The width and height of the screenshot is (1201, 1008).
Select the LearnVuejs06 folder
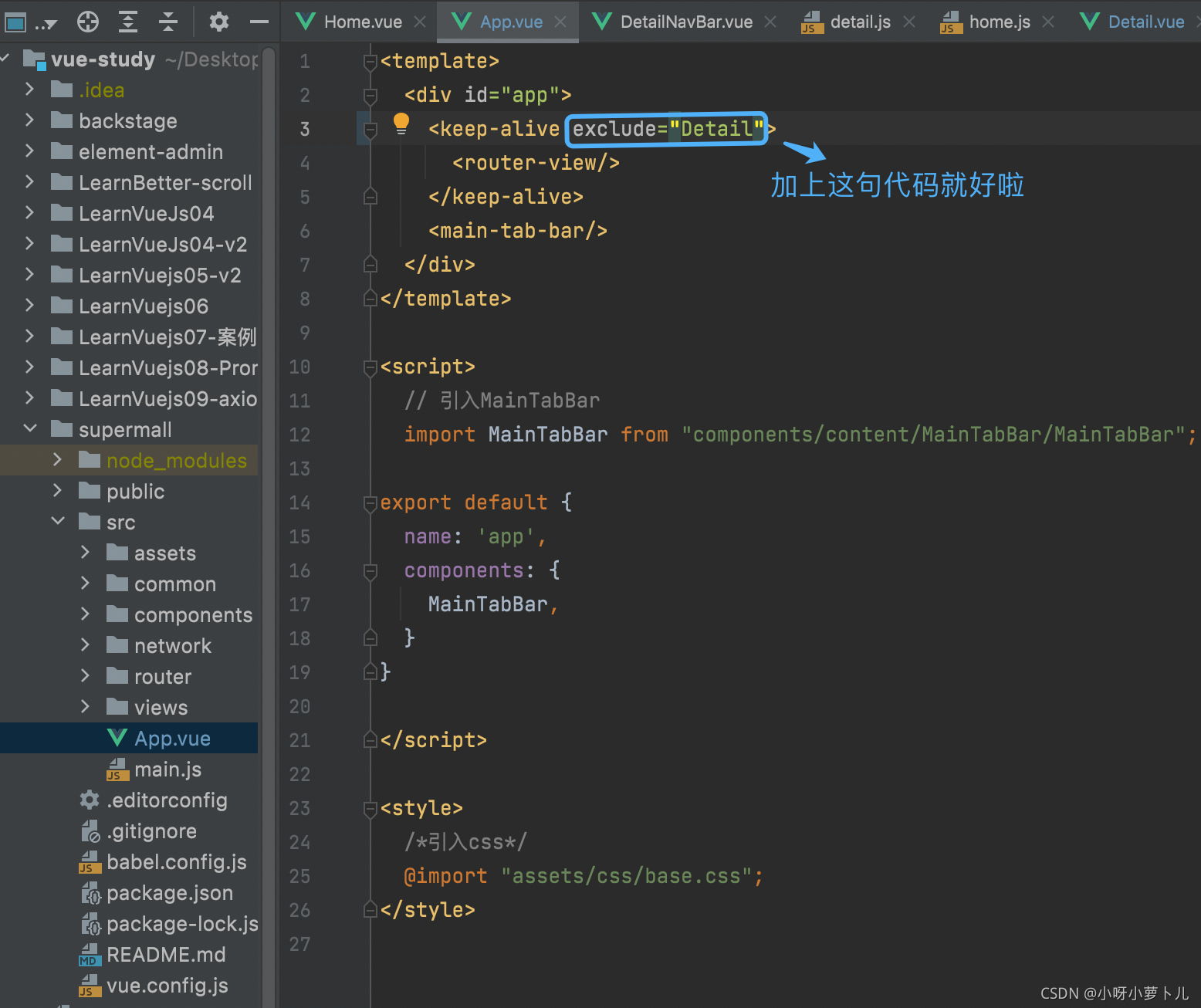click(x=129, y=306)
